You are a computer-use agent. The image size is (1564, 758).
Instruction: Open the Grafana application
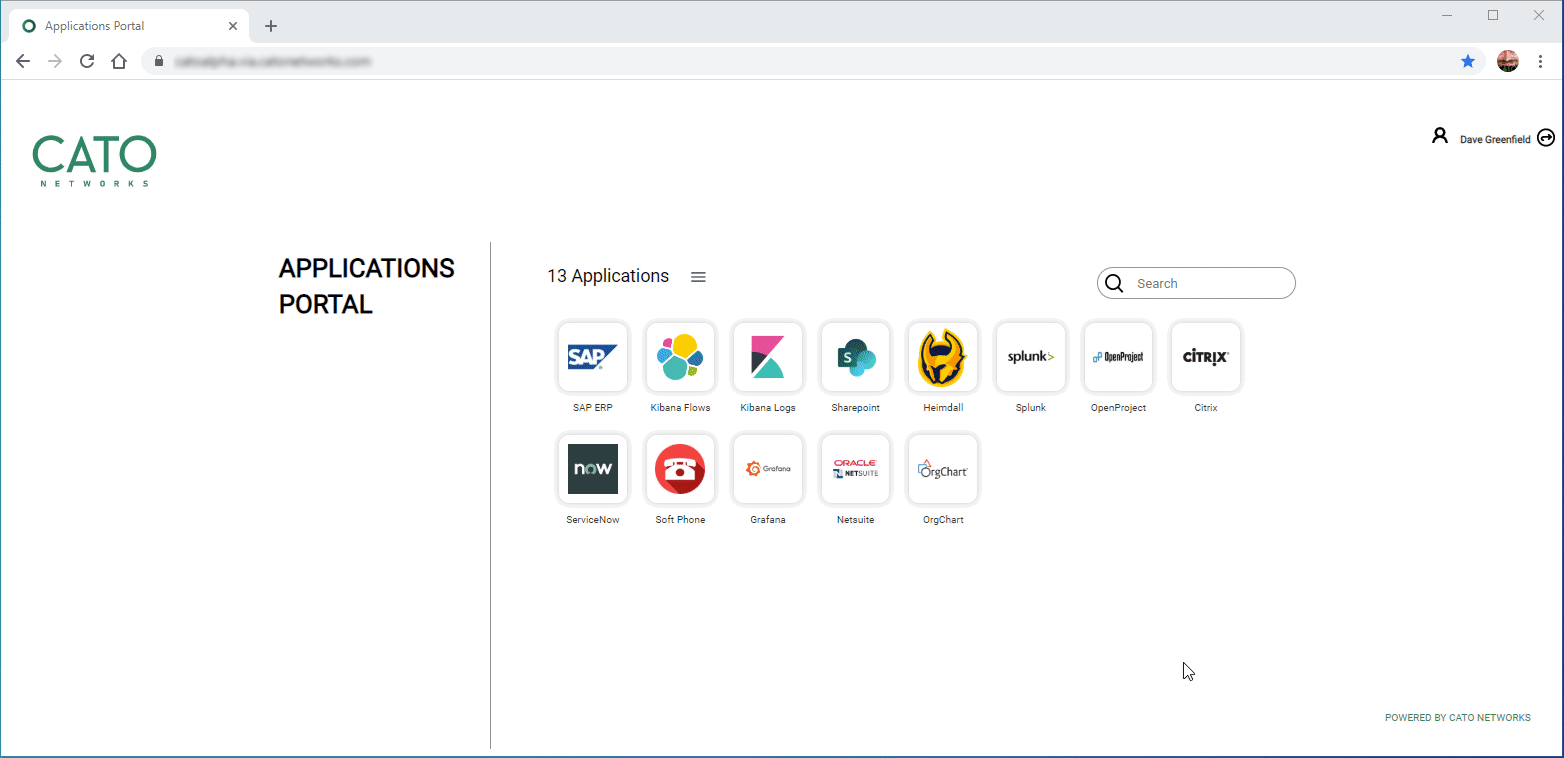click(x=768, y=469)
